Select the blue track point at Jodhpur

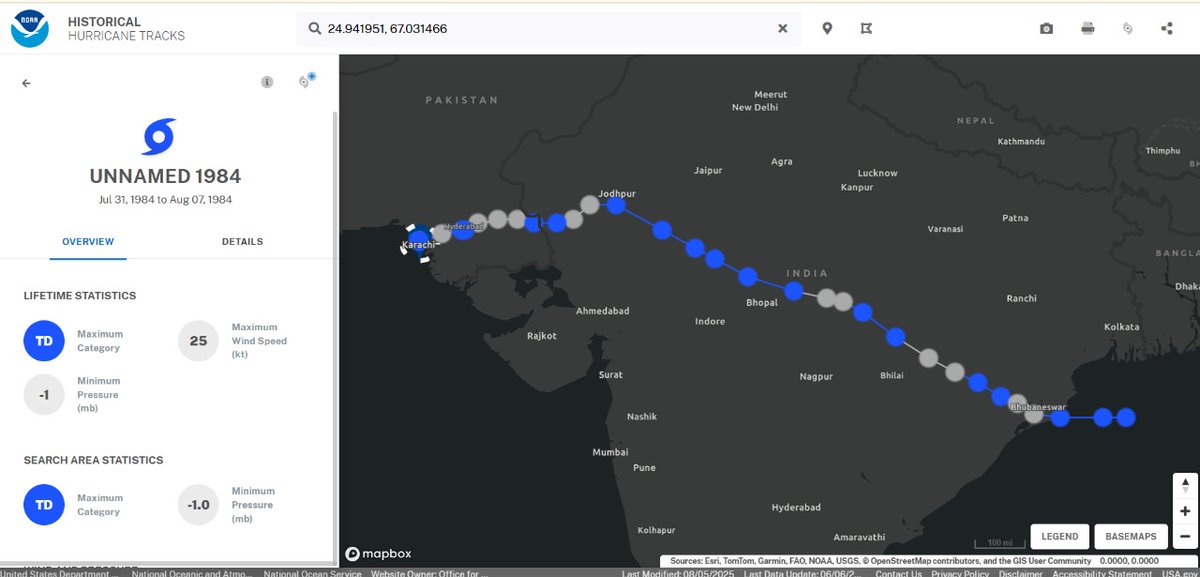tap(616, 206)
